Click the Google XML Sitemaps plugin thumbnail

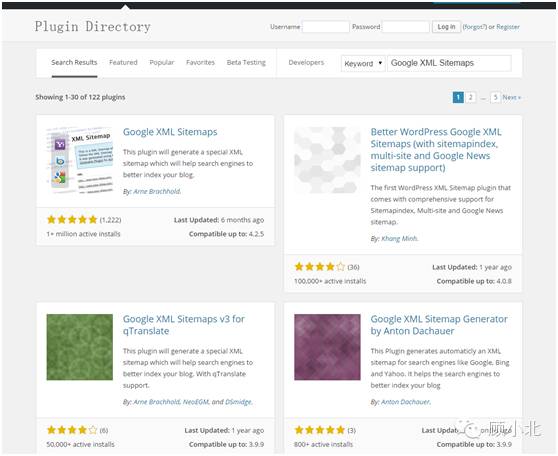[x=80, y=160]
